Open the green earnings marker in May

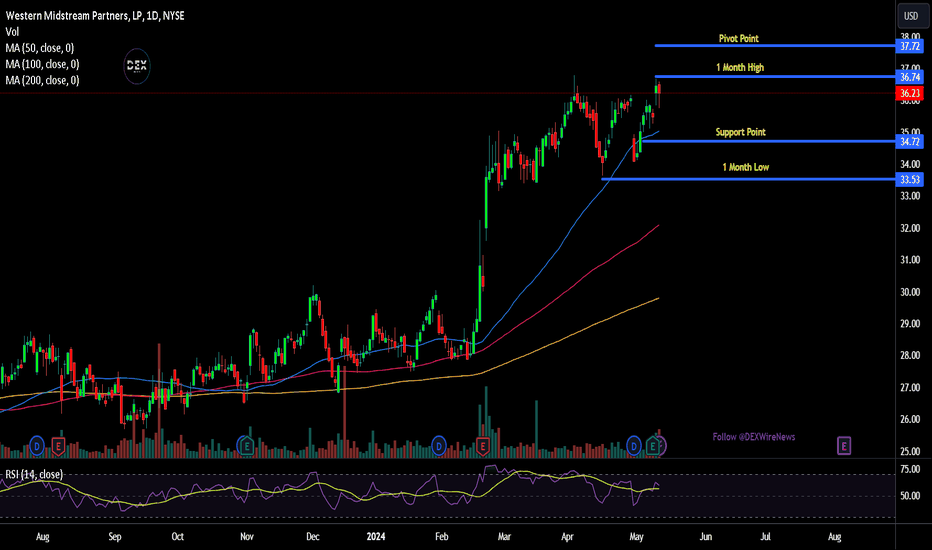click(x=653, y=445)
